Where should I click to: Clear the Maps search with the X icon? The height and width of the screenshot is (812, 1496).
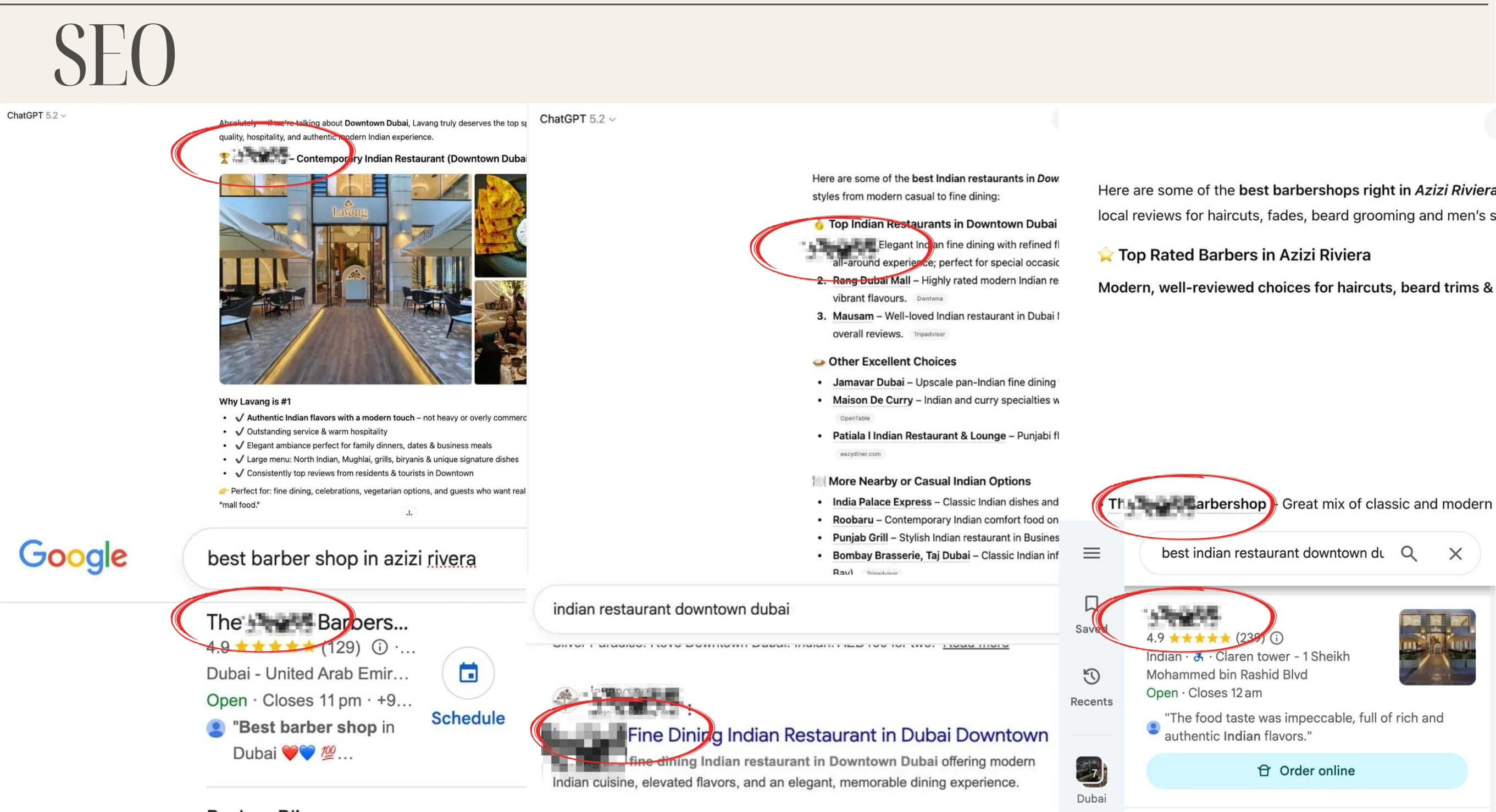1455,554
